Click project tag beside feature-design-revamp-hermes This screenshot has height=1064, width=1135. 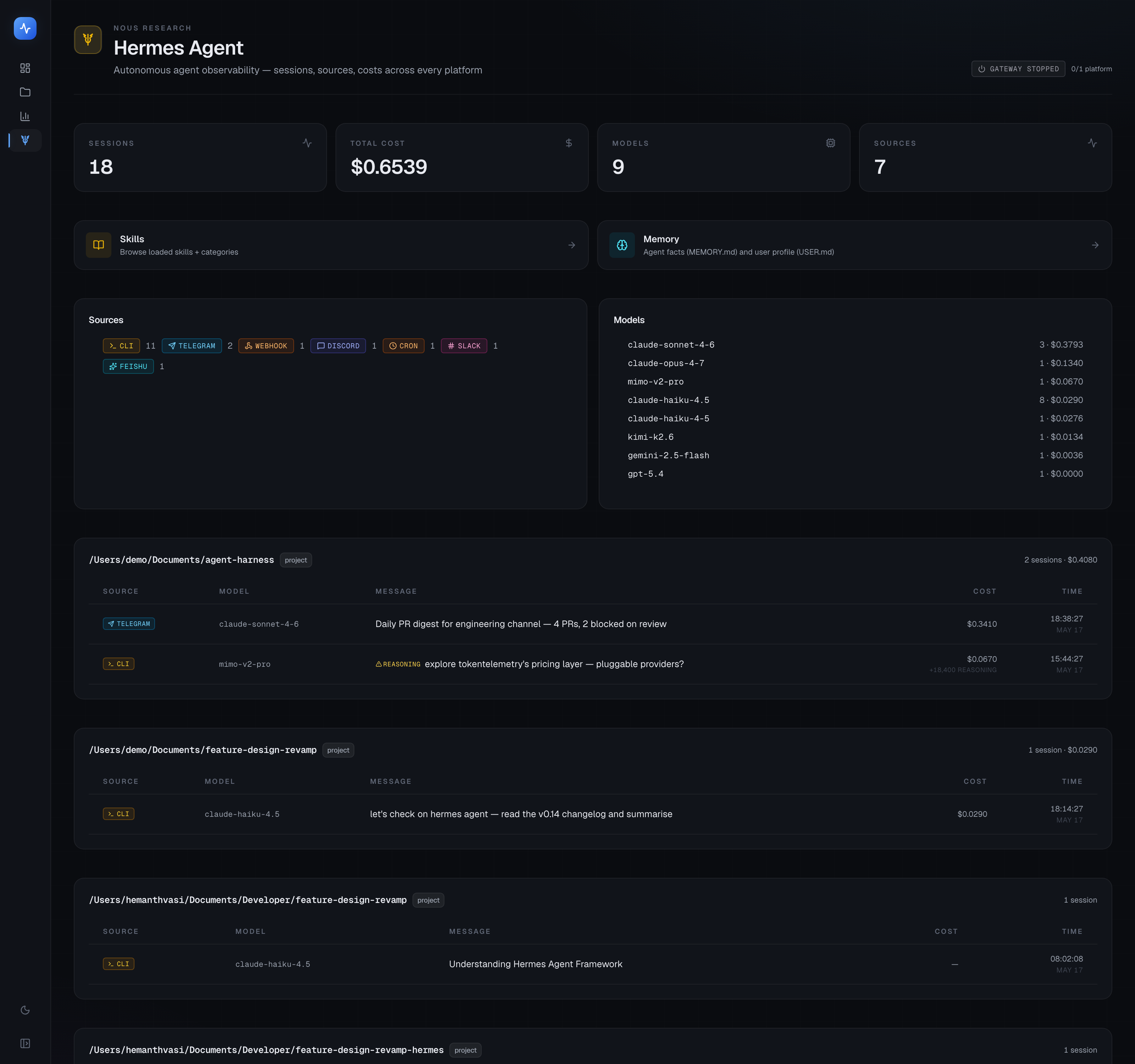(x=465, y=1050)
